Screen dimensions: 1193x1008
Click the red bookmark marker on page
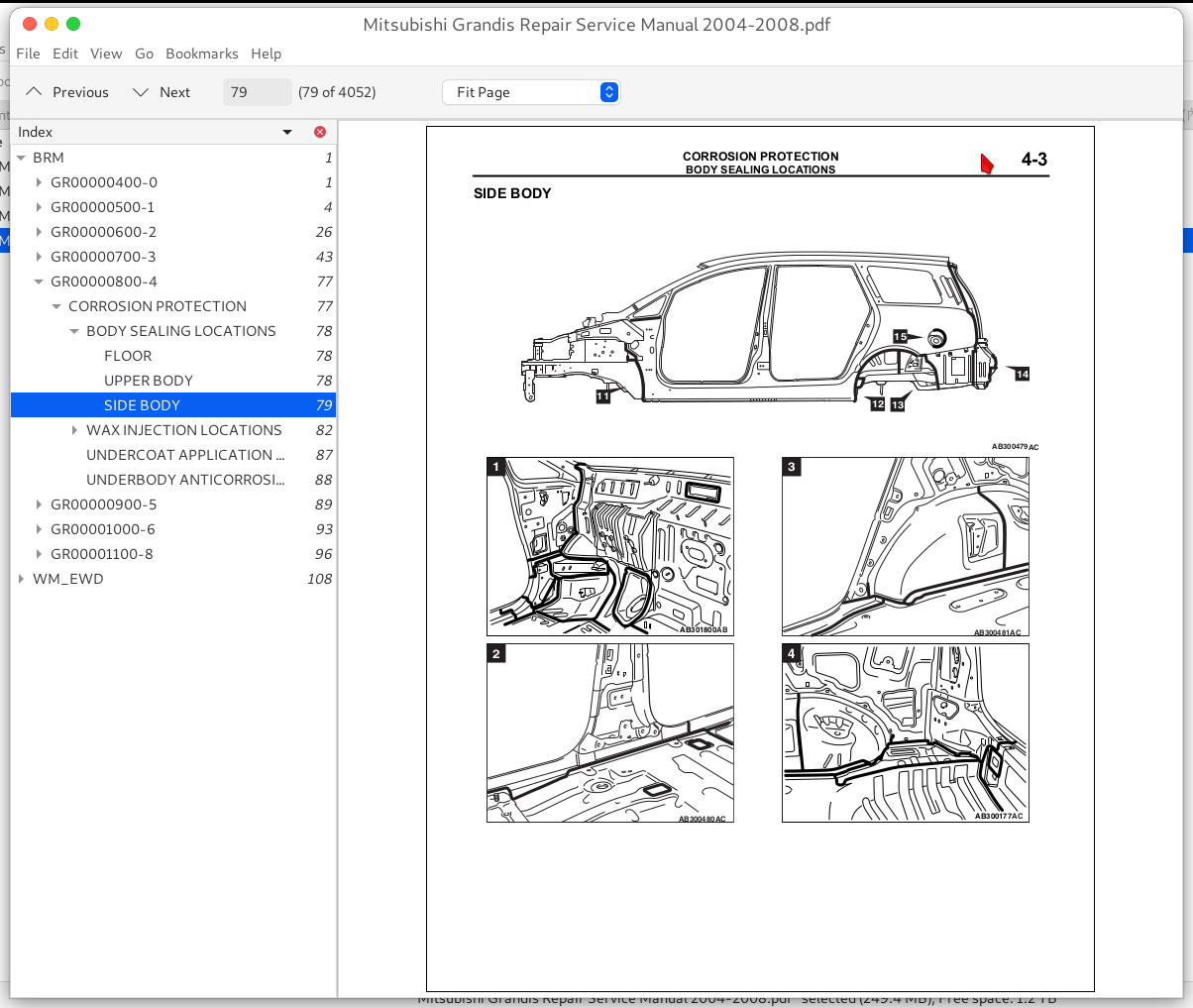(987, 164)
